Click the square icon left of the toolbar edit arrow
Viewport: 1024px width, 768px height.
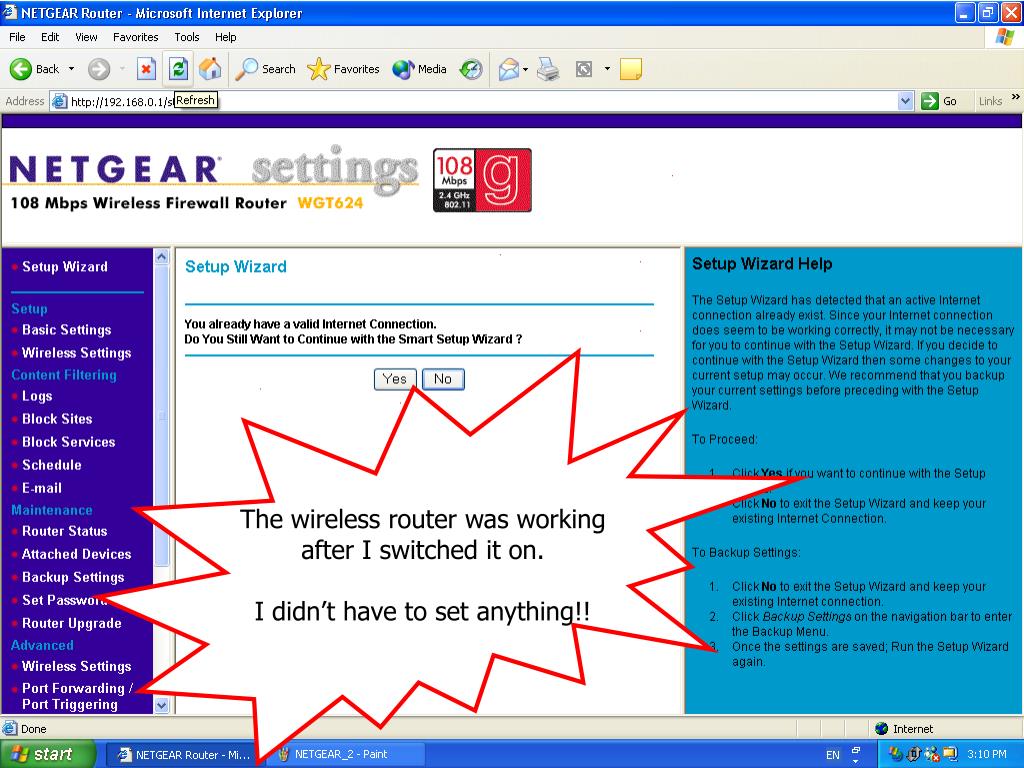(584, 69)
